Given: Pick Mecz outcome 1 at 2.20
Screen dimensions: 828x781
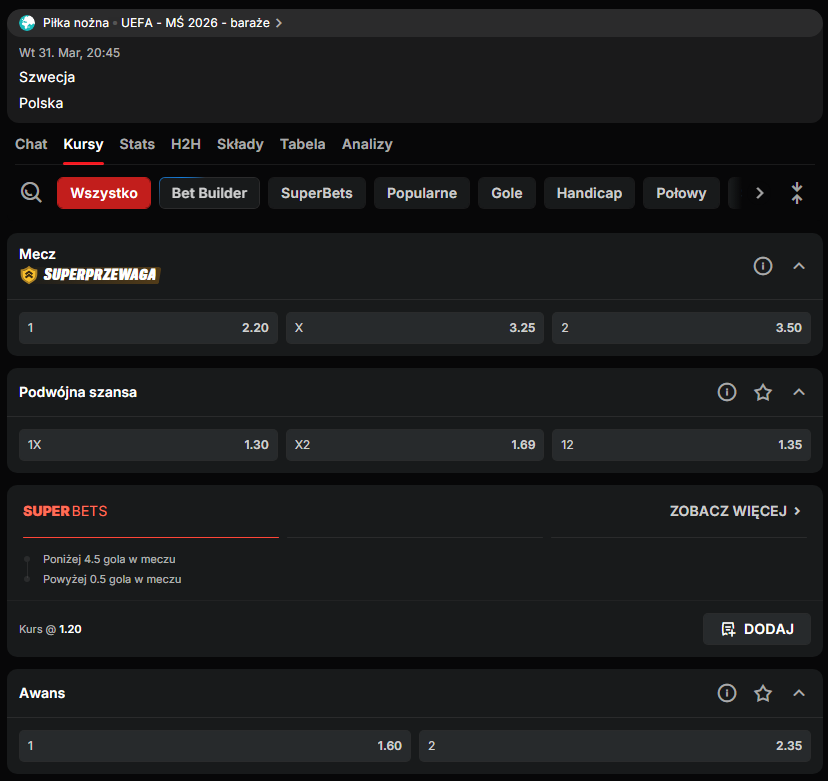Looking at the screenshot, I should point(148,328).
